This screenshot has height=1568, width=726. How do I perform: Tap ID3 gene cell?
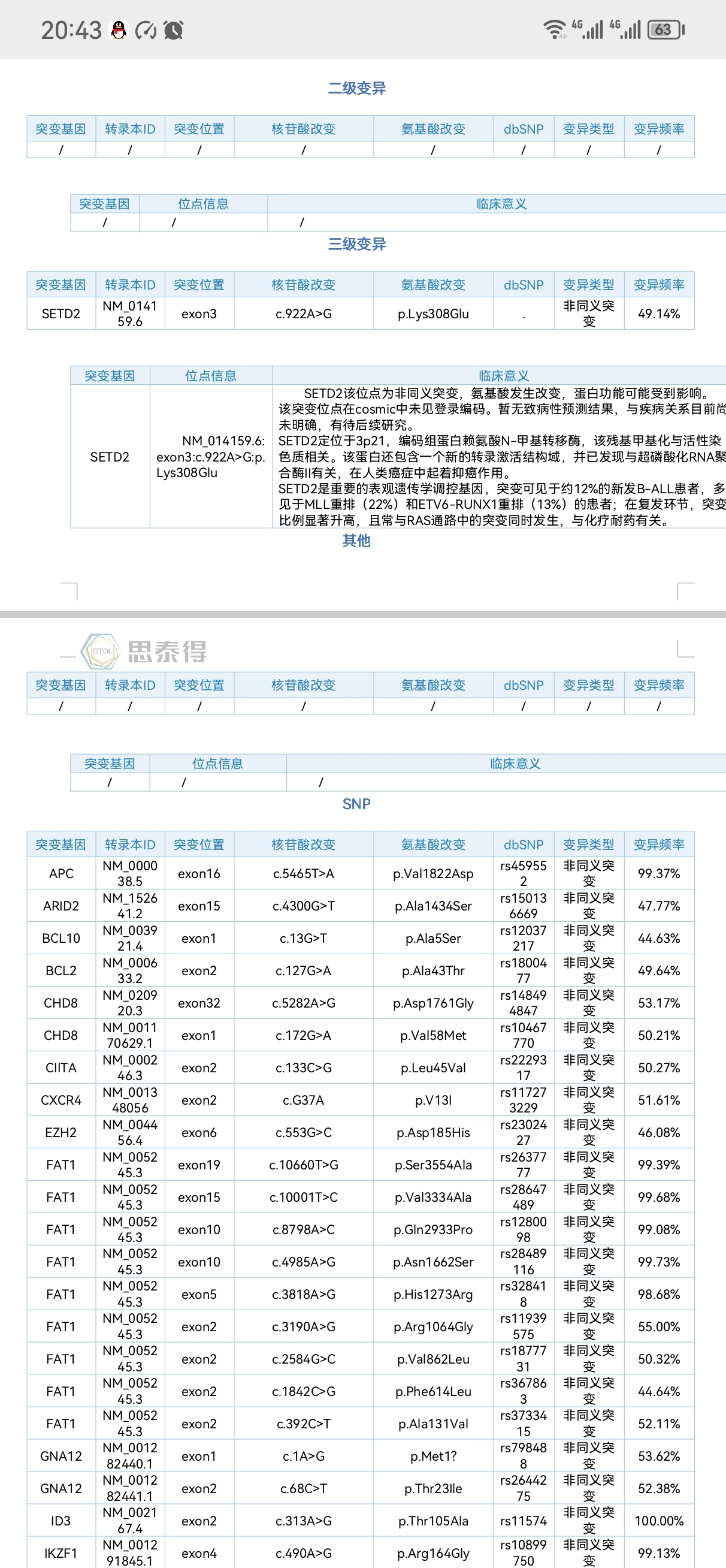click(x=61, y=1521)
